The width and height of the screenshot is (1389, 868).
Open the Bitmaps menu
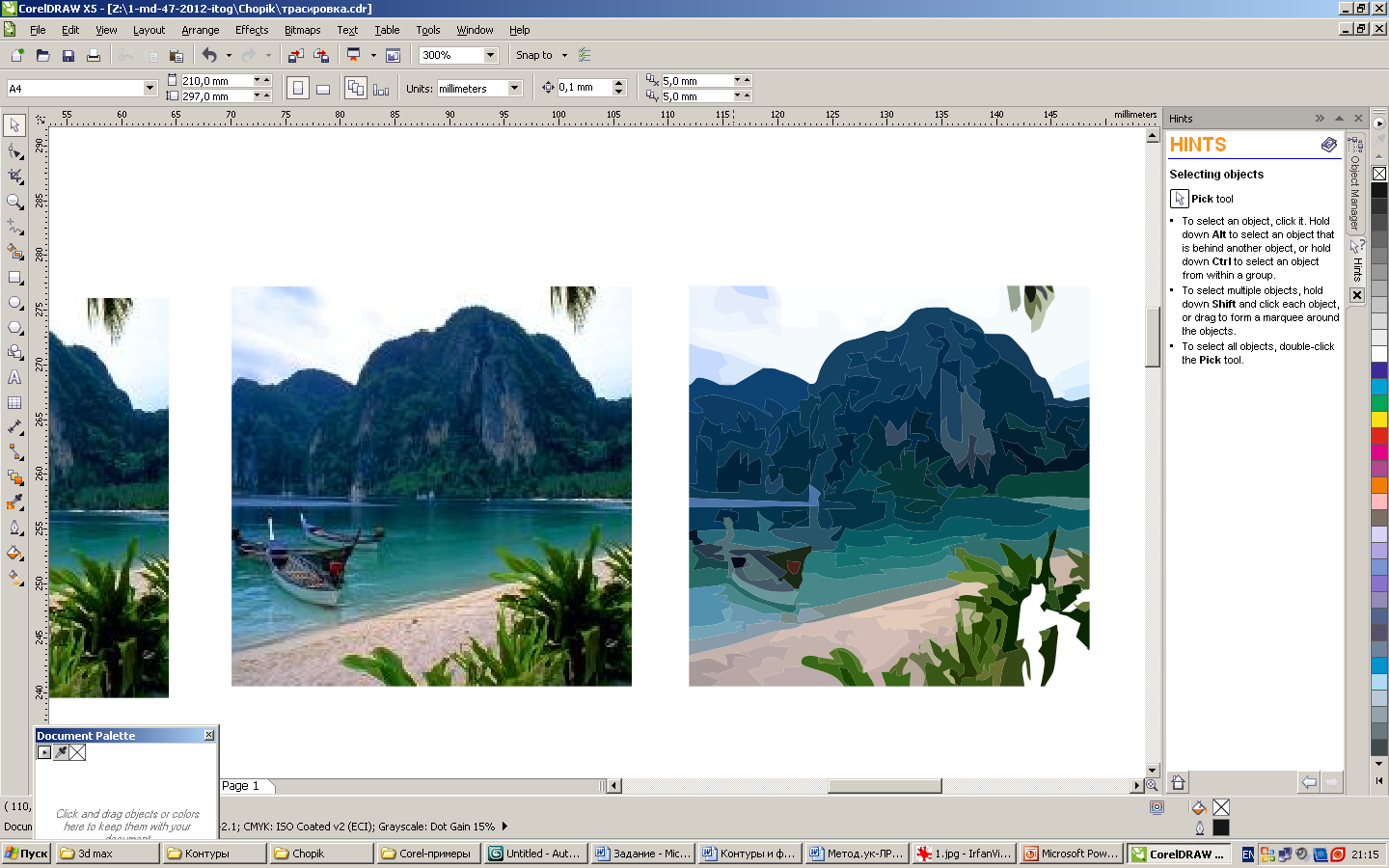click(x=302, y=30)
